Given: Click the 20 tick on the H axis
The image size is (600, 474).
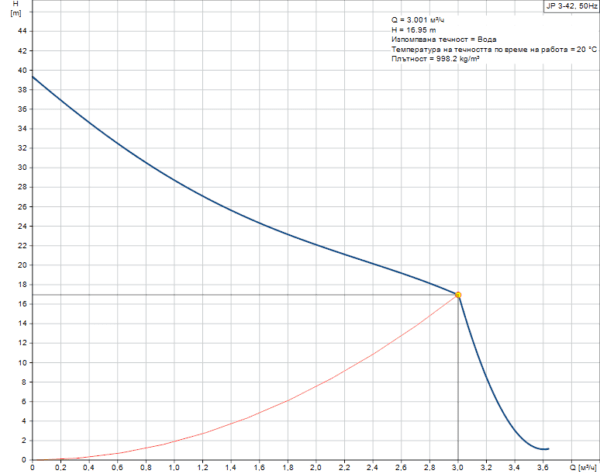Looking at the screenshot, I should 21,265.
